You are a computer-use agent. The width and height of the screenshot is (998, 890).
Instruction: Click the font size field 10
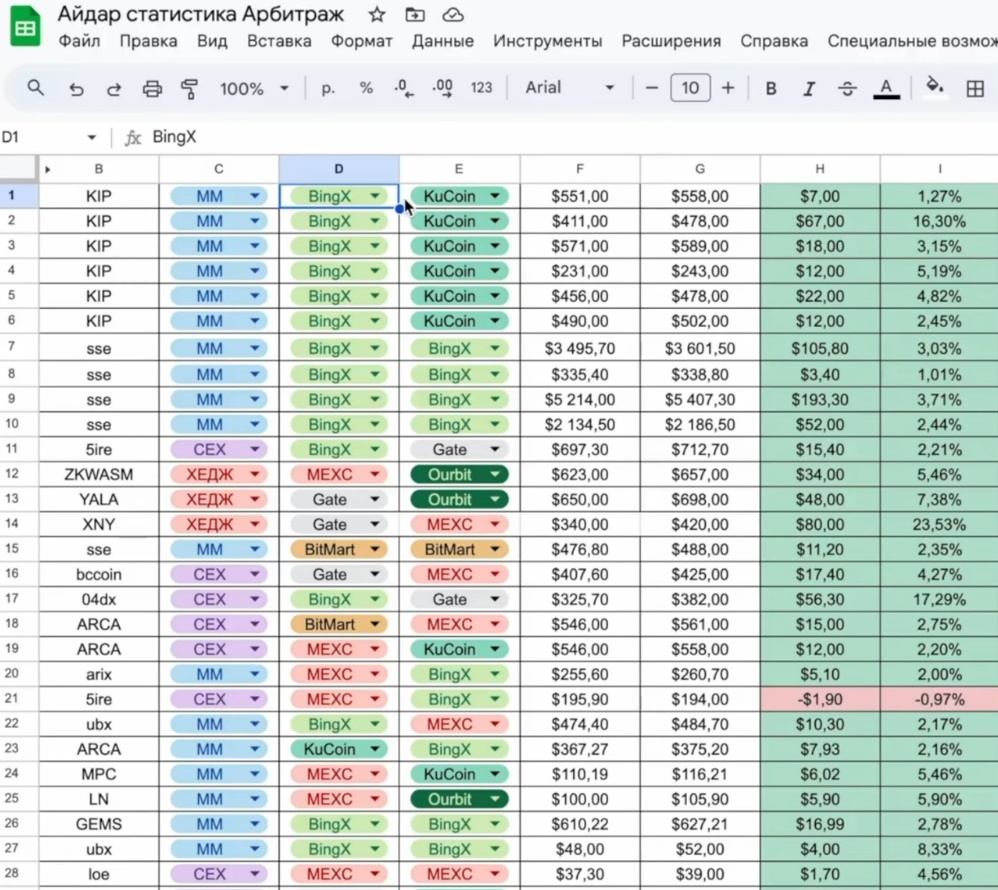(x=690, y=88)
